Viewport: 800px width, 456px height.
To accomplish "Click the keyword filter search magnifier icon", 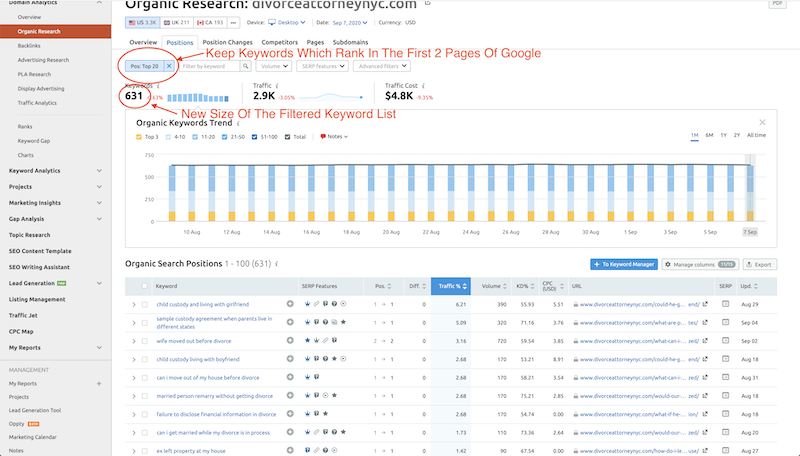I will (245, 66).
